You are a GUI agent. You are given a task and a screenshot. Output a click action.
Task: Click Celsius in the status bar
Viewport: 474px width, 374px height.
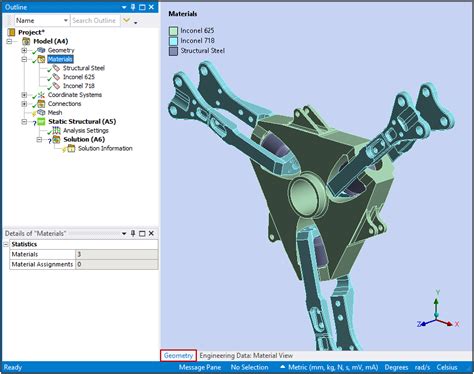(x=447, y=367)
